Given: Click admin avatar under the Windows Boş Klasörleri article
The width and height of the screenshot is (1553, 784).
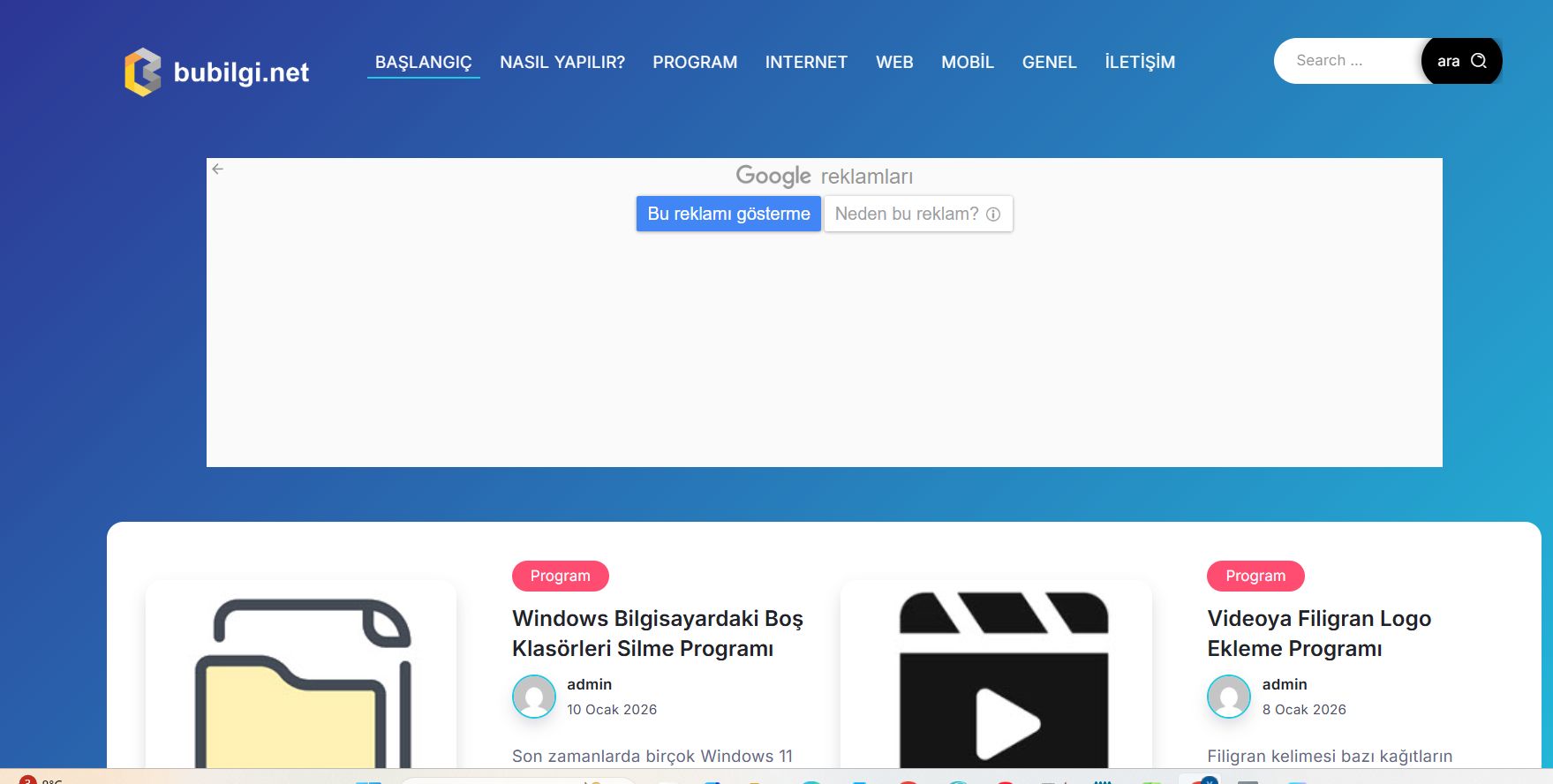Looking at the screenshot, I should coord(534,697).
